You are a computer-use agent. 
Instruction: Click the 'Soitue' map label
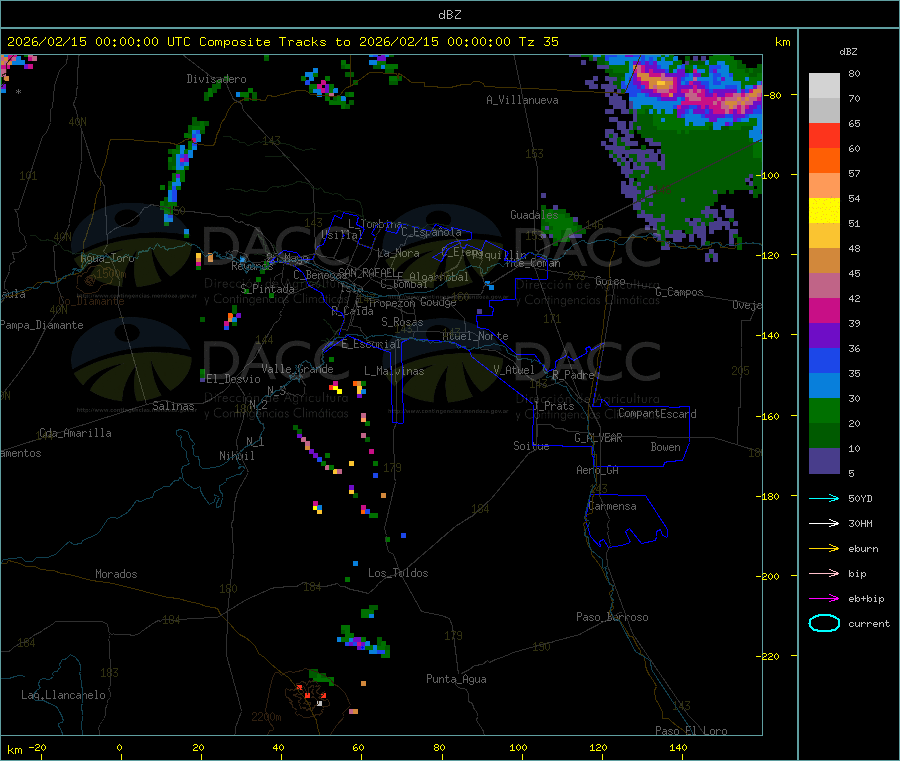coord(531,446)
